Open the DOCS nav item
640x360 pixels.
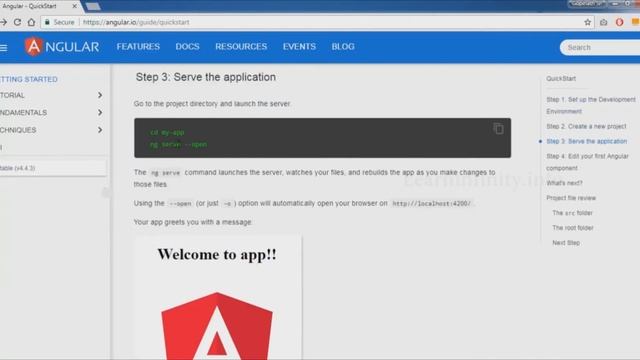coord(187,47)
